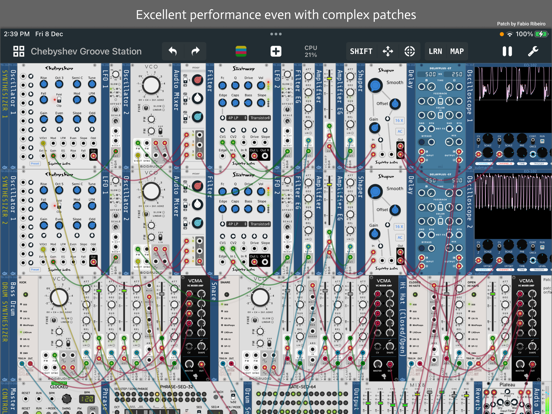Pause the audio engine
This screenshot has height=414, width=552.
pos(507,51)
